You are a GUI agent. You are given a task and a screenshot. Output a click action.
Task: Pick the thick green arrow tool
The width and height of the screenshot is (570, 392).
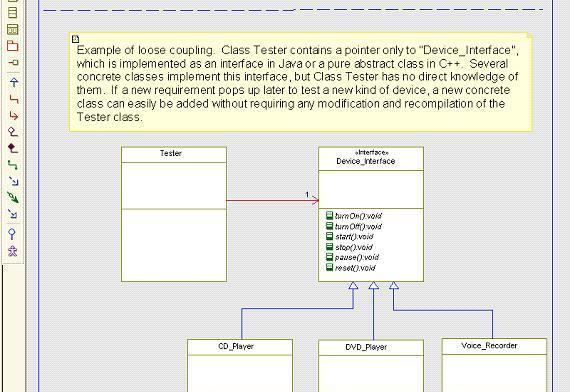point(13,198)
